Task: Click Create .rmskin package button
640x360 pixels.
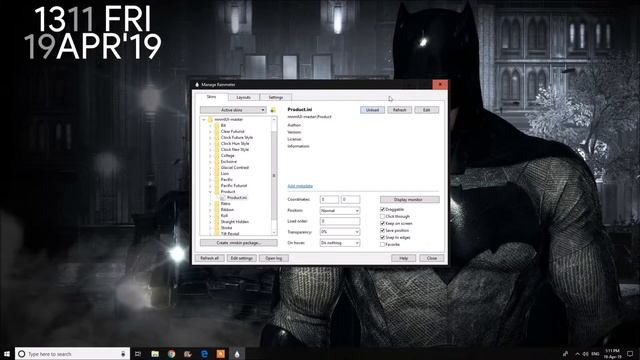Action: [x=239, y=243]
